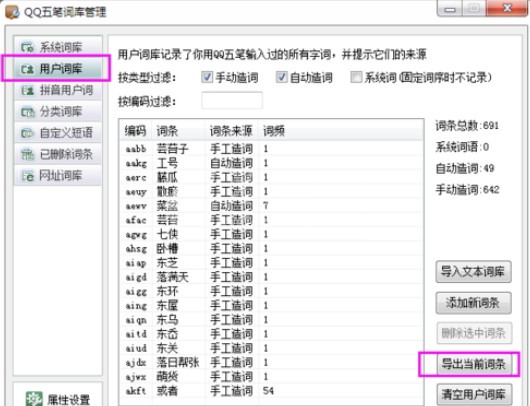Select the row with code aabb

(x=271, y=149)
